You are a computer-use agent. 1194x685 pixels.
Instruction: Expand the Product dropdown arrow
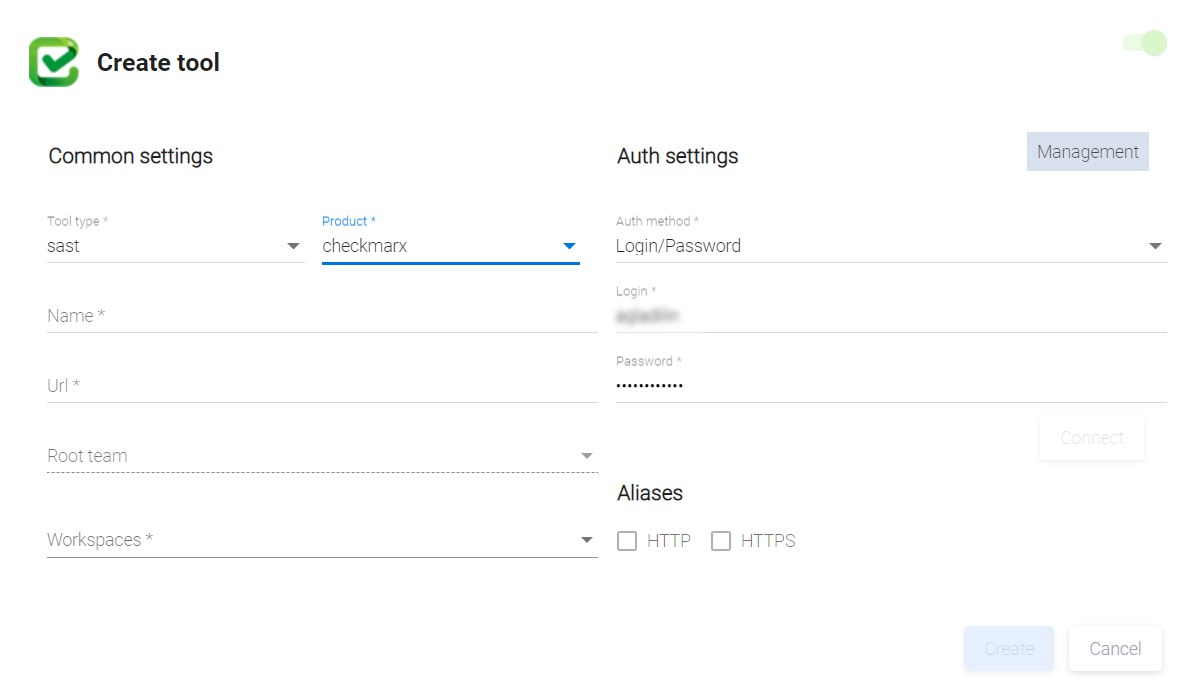click(x=569, y=246)
